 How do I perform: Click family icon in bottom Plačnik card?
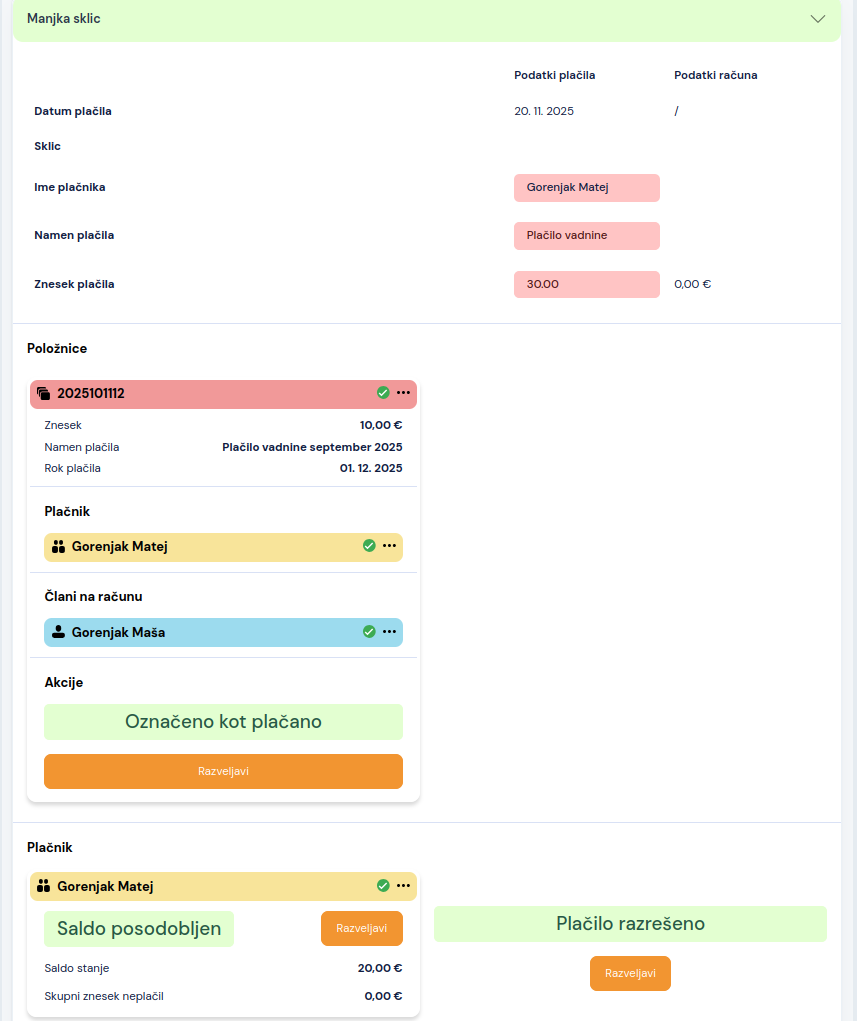point(43,886)
